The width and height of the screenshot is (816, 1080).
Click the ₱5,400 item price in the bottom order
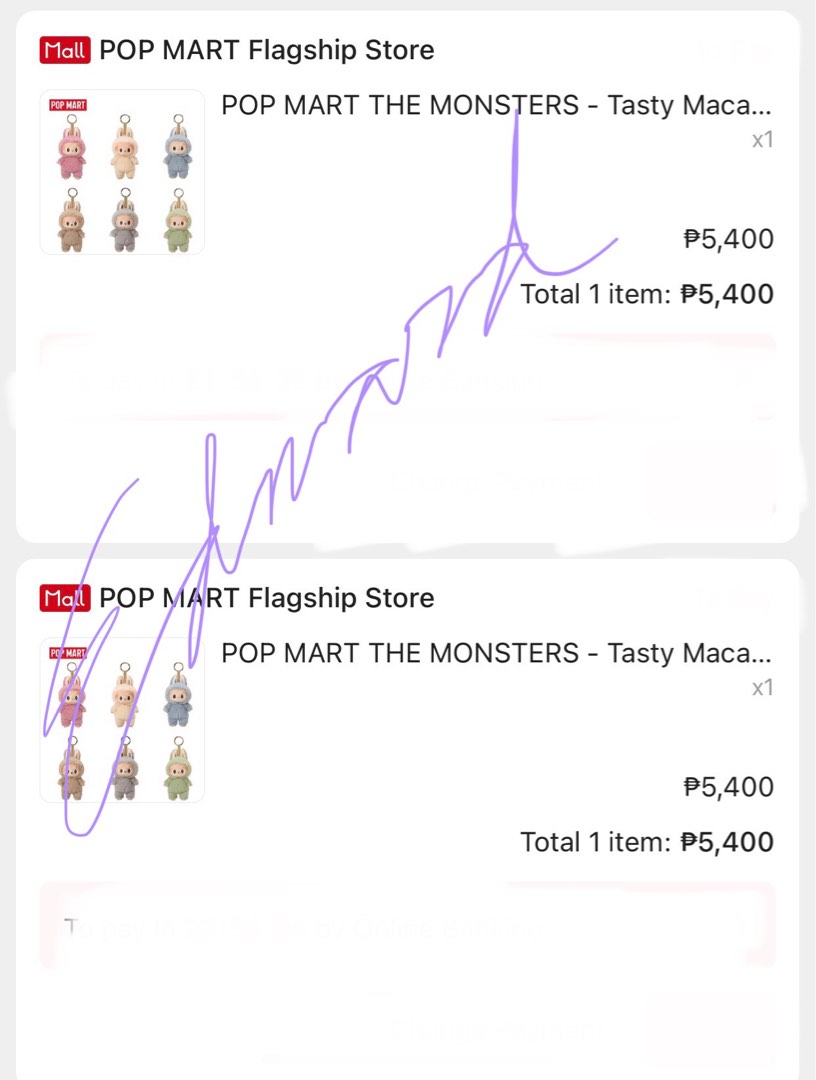[x=728, y=787]
